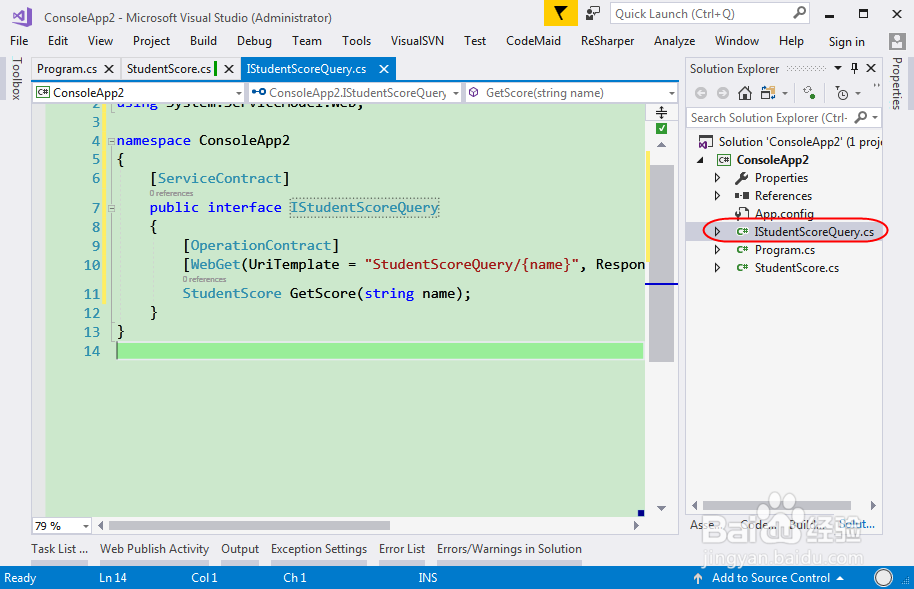Click the green check code analysis indicator
The image size is (914, 589).
tap(661, 129)
